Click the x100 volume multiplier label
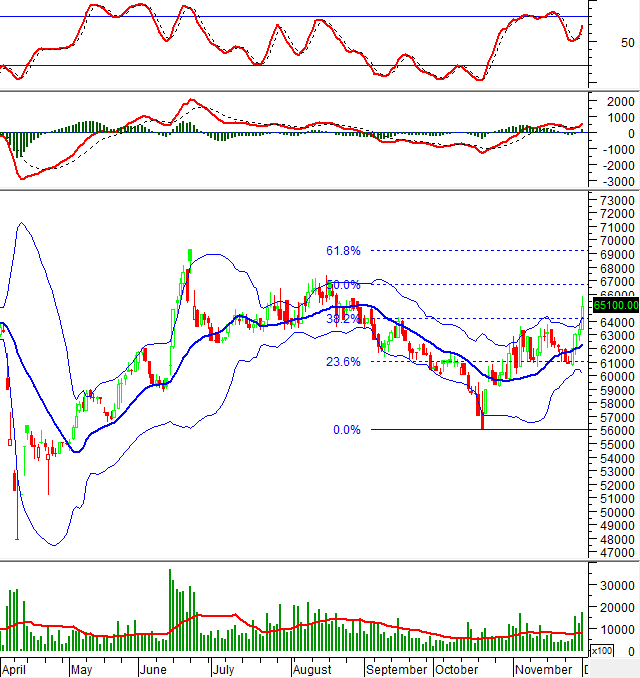Image resolution: width=640 pixels, height=678 pixels. [x=602, y=651]
